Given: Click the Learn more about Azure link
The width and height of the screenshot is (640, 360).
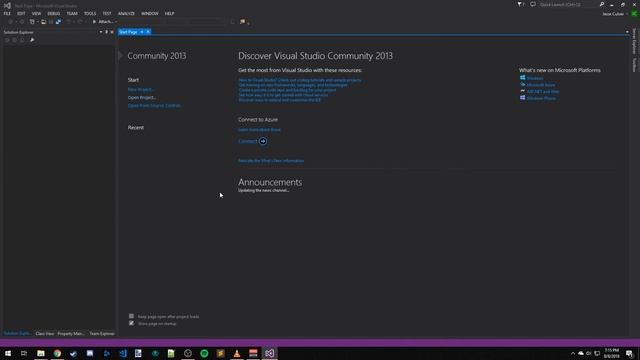Looking at the screenshot, I should (259, 130).
